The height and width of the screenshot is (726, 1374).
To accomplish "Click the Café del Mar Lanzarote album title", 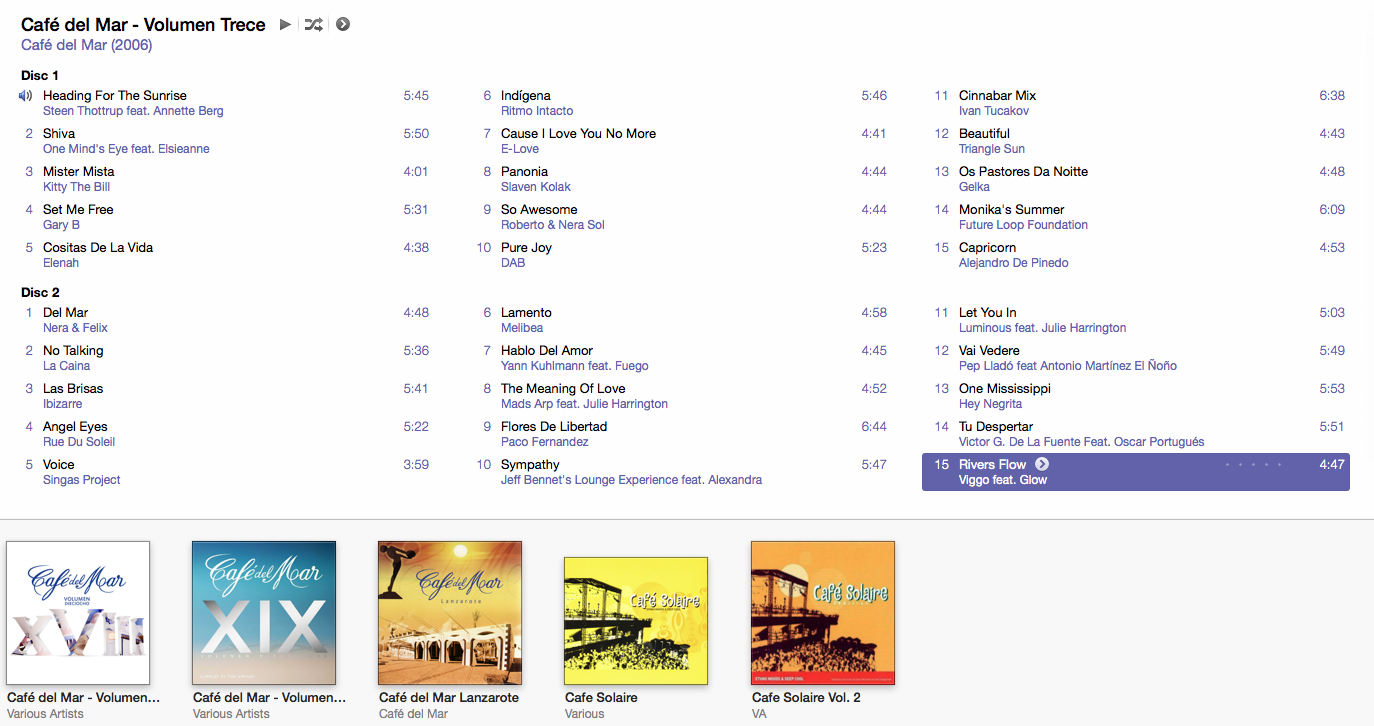I will [x=449, y=698].
